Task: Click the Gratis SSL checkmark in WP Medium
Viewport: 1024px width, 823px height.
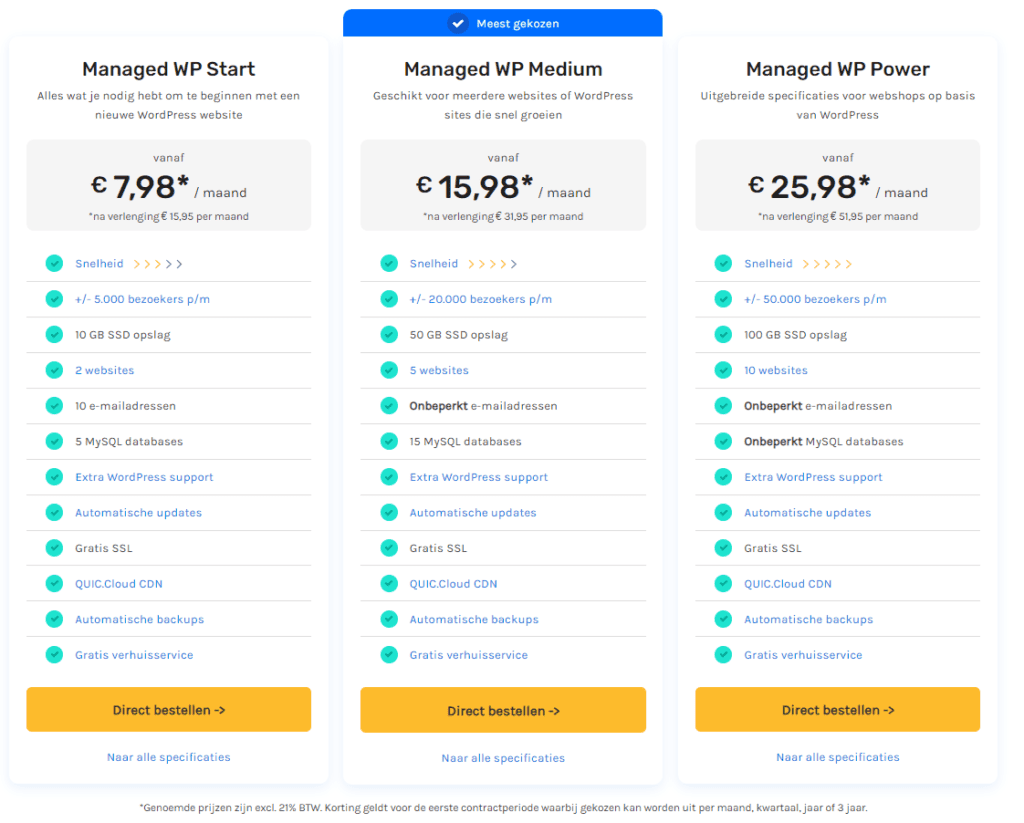Action: coord(389,548)
